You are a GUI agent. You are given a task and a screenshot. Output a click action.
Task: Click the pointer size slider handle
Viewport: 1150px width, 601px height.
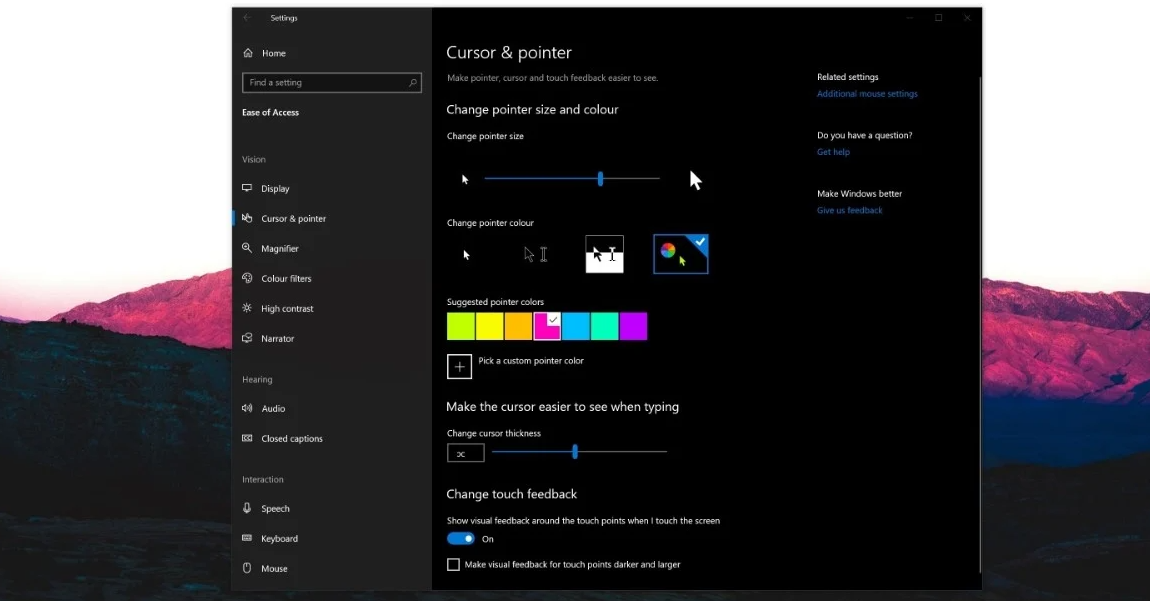(x=600, y=179)
